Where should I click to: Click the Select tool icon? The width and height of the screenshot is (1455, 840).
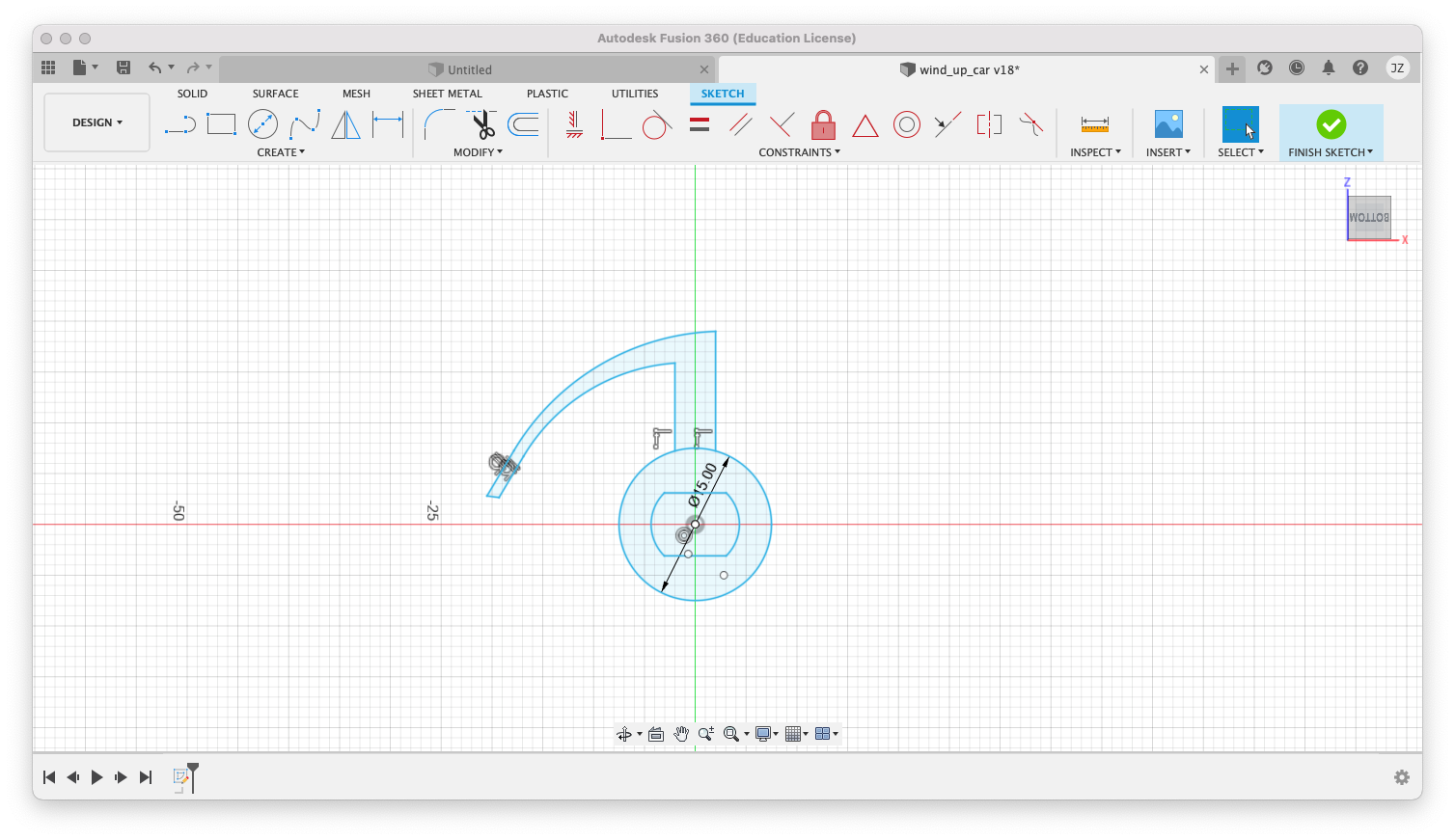1241,124
